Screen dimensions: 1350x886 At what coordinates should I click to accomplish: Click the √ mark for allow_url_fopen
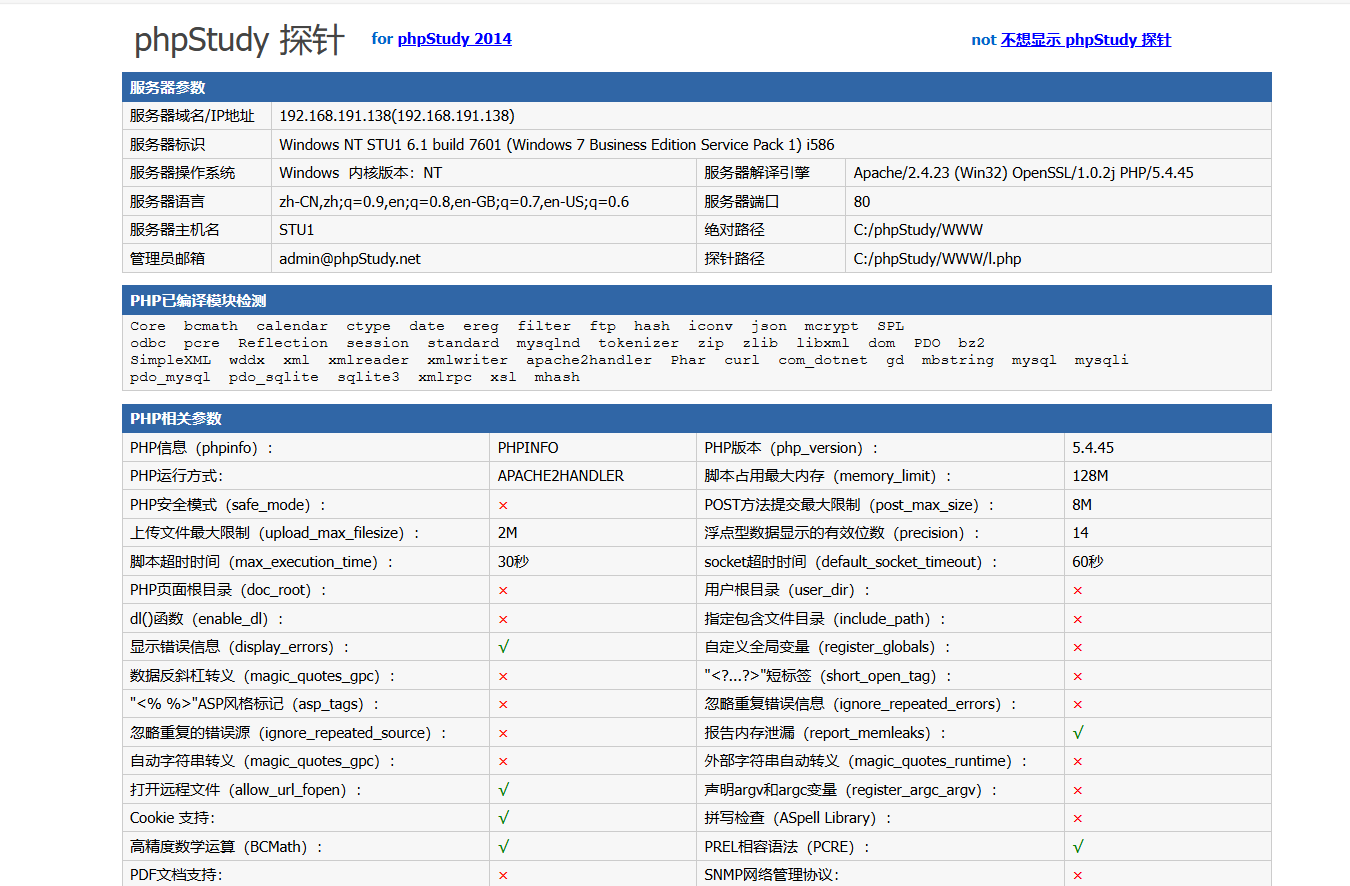(x=504, y=790)
